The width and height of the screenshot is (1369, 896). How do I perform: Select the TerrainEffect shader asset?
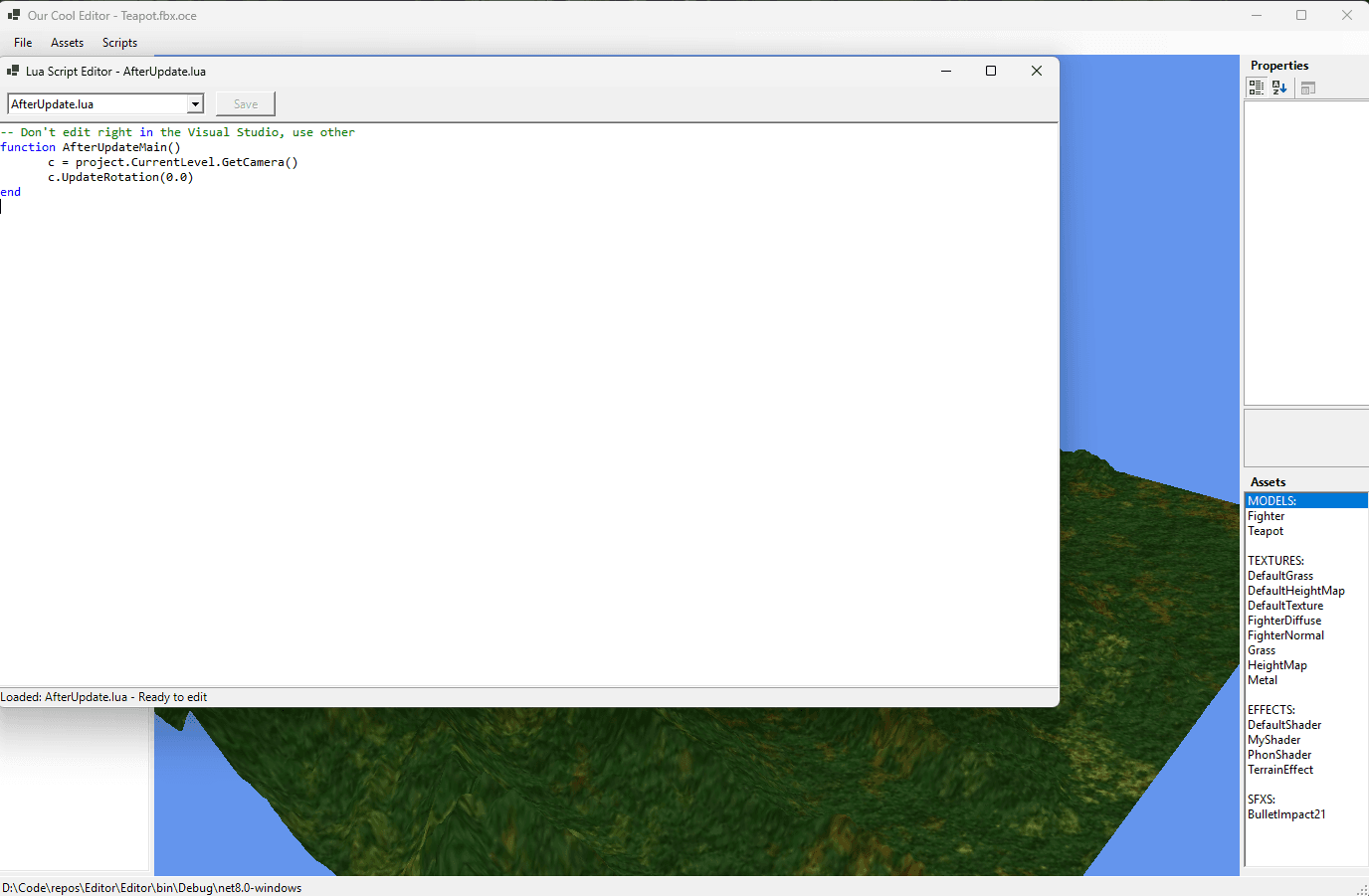click(1280, 769)
